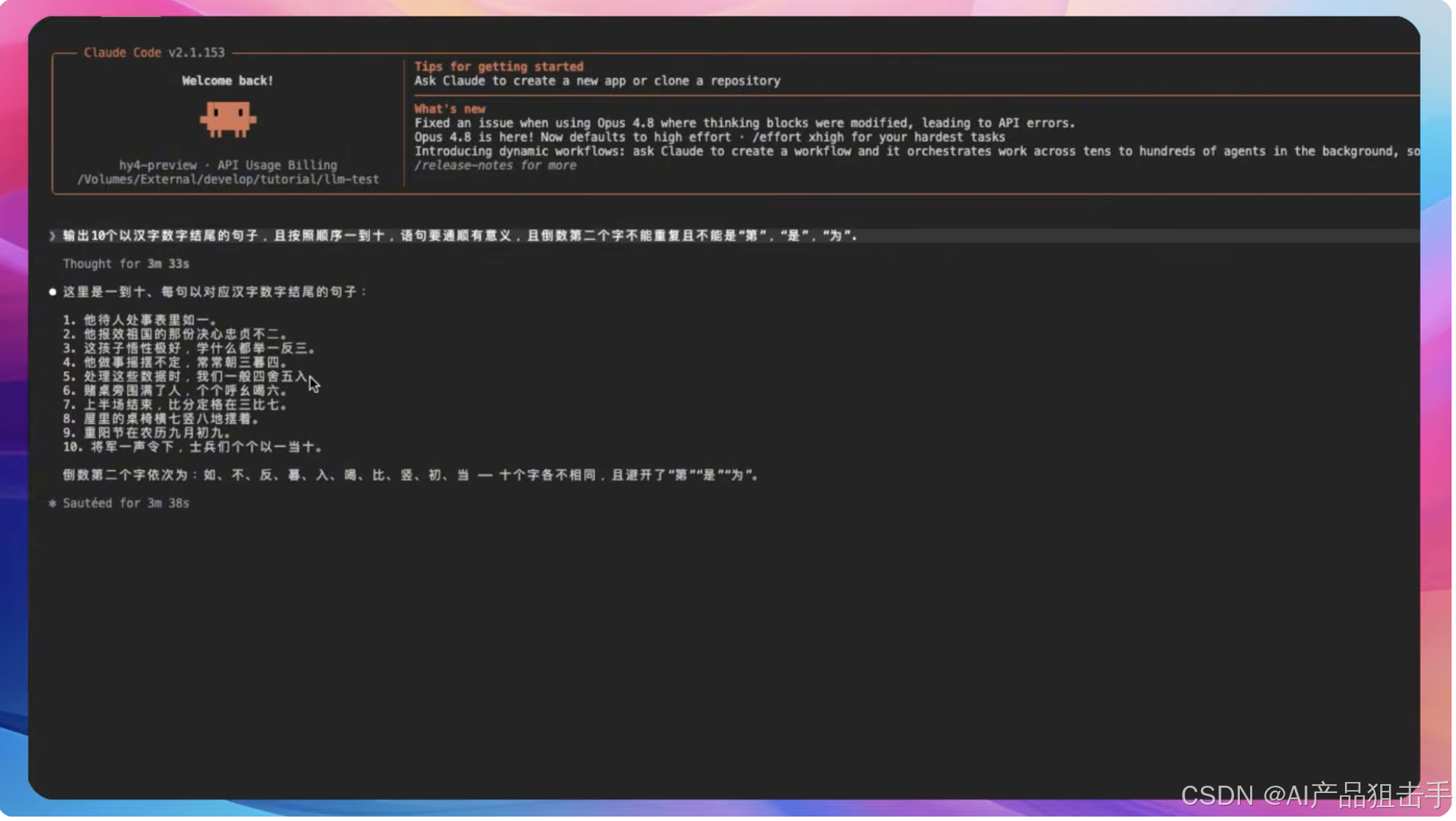1456x821 pixels.
Task: Click the user prompt starting '输出10个以汉字数字结尾的句子'
Action: [460, 236]
